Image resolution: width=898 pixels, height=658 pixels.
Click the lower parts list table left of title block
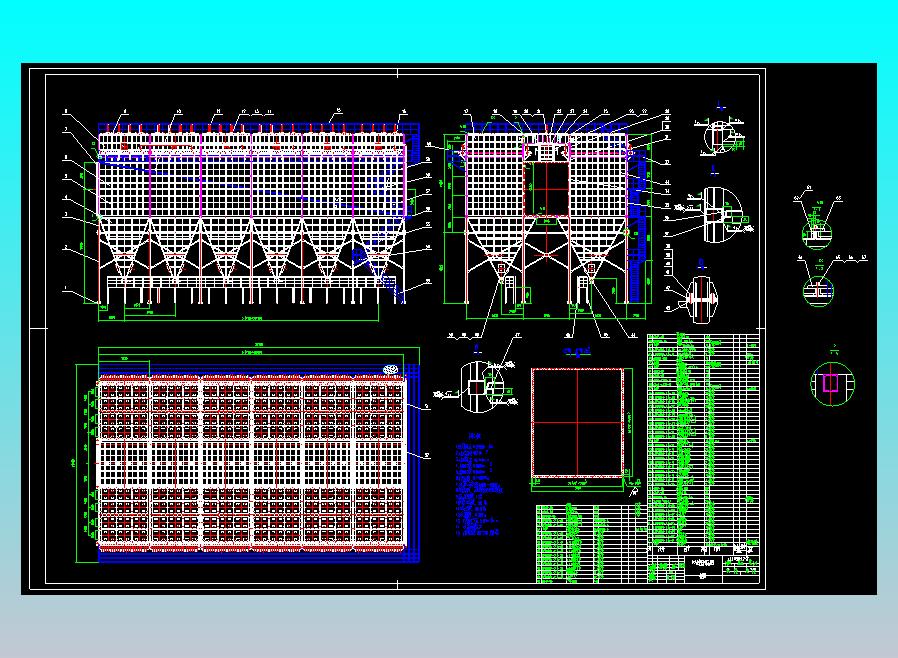(592, 543)
